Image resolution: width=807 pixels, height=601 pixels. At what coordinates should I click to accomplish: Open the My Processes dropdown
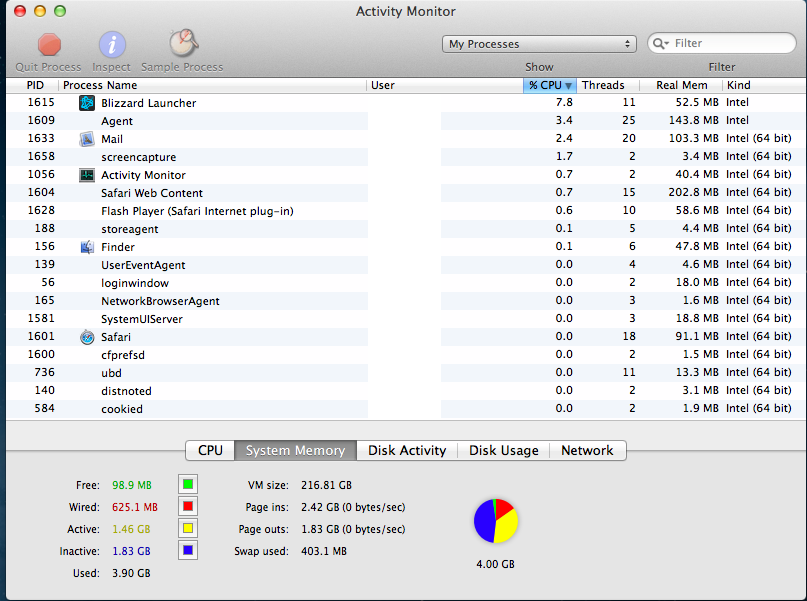(539, 44)
